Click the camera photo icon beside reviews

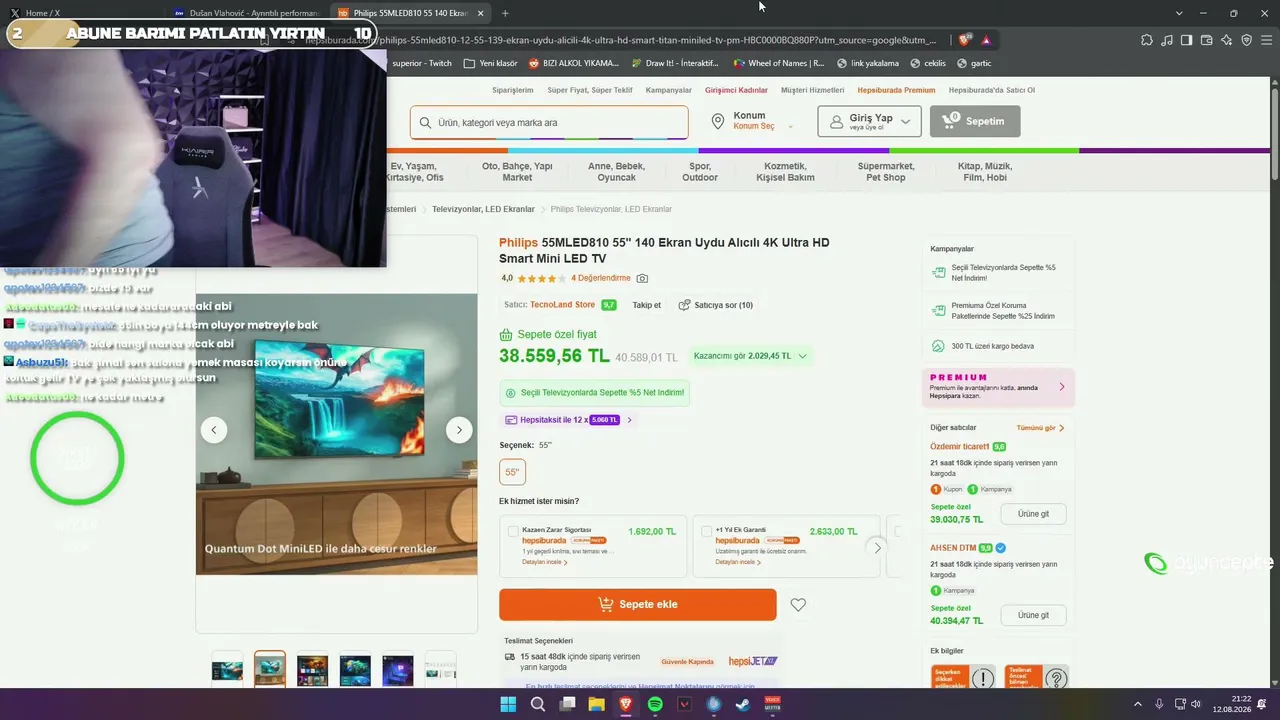click(642, 278)
